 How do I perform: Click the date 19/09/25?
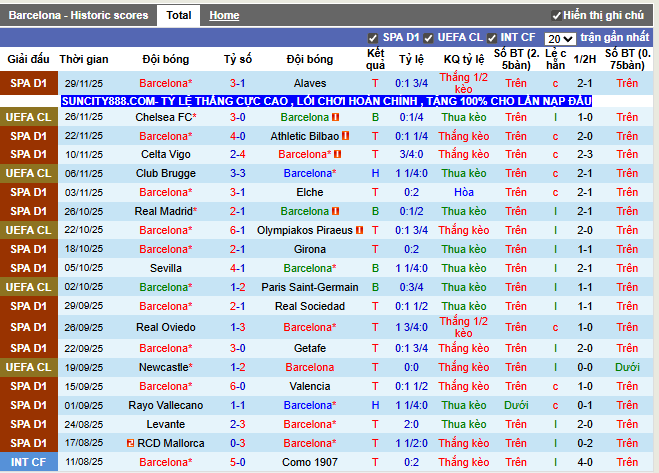(84, 367)
